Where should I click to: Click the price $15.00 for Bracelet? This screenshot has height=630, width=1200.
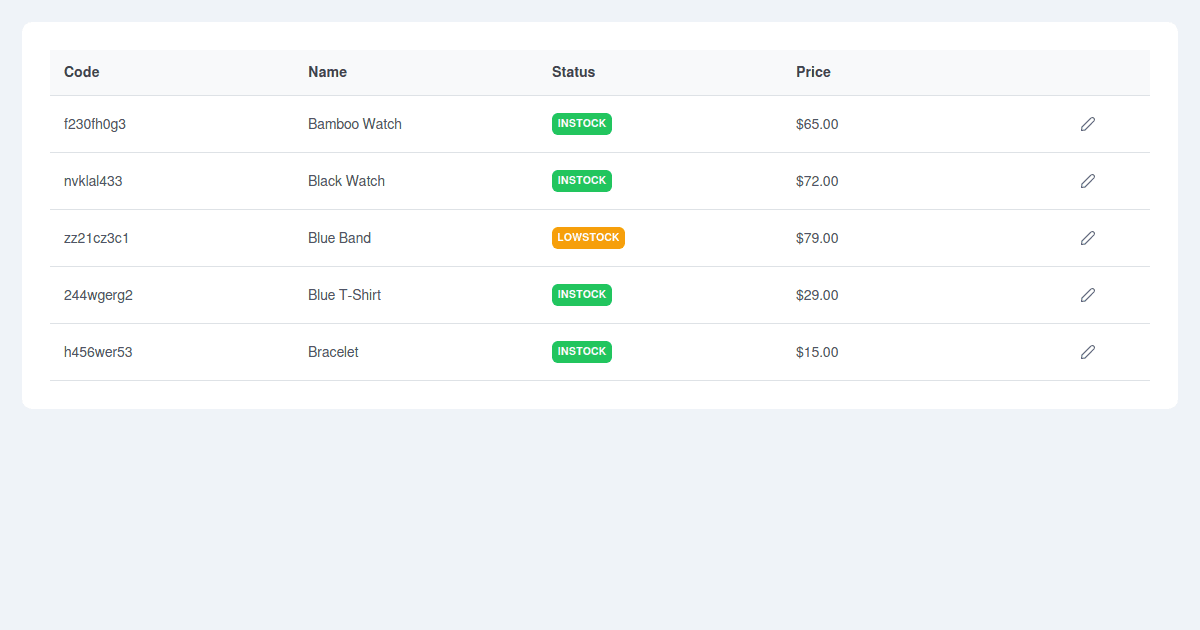[x=816, y=352]
